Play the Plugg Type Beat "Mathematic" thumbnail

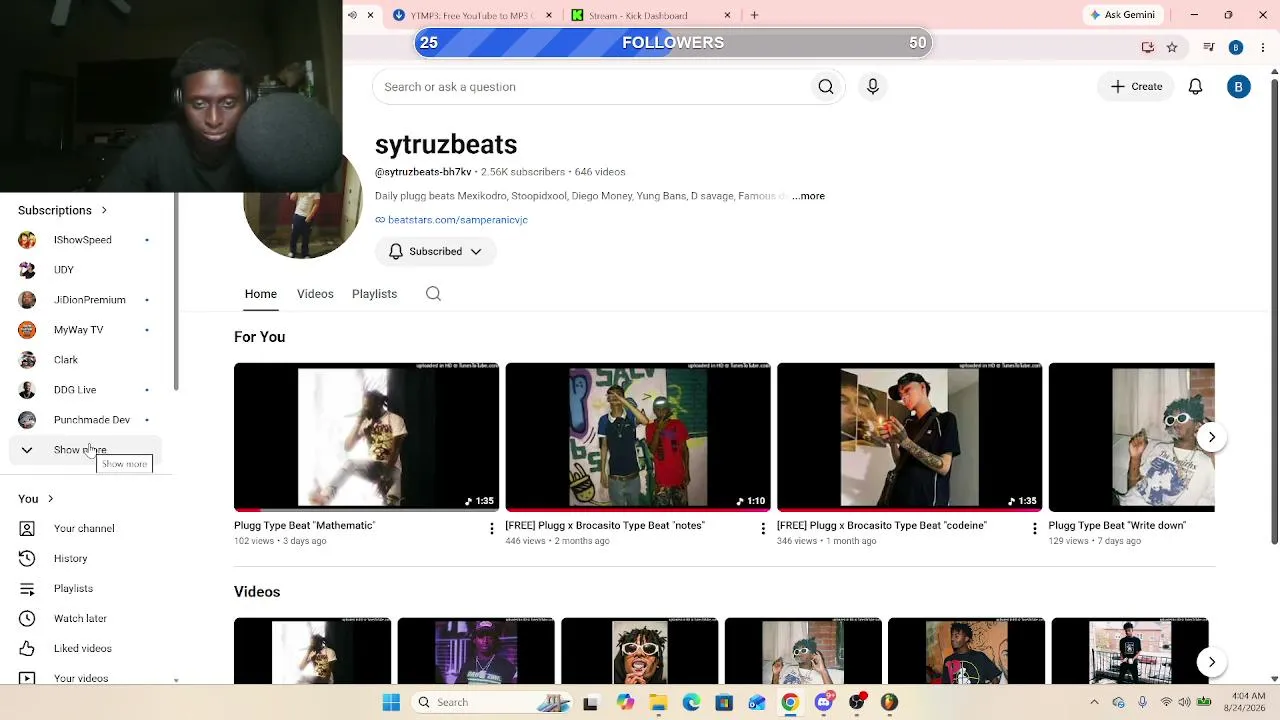(x=366, y=437)
